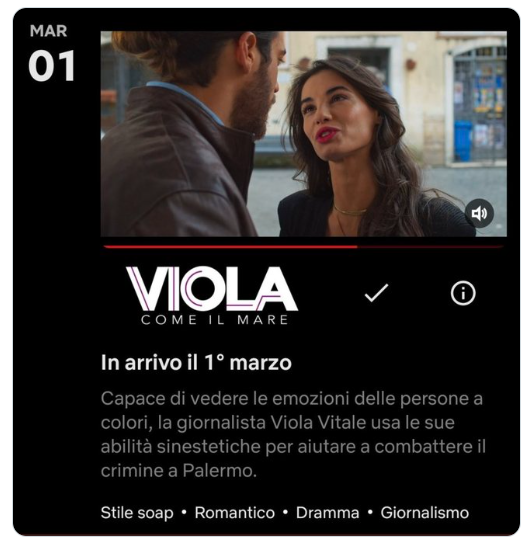Click the MAR 01 date label
This screenshot has height=542, width=532.
pos(51,53)
